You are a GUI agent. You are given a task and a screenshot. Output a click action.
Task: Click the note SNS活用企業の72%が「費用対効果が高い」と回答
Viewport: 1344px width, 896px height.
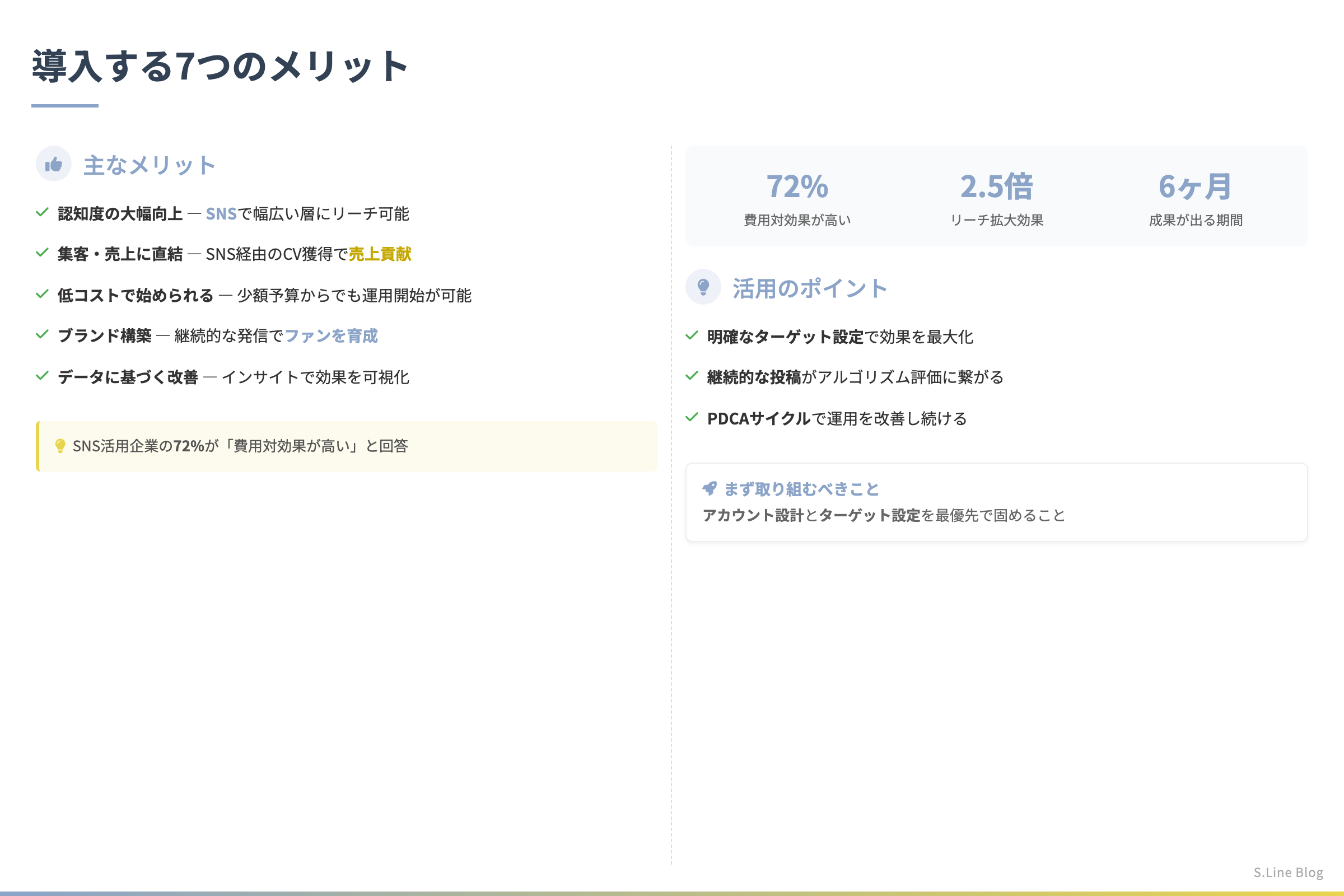point(241,446)
